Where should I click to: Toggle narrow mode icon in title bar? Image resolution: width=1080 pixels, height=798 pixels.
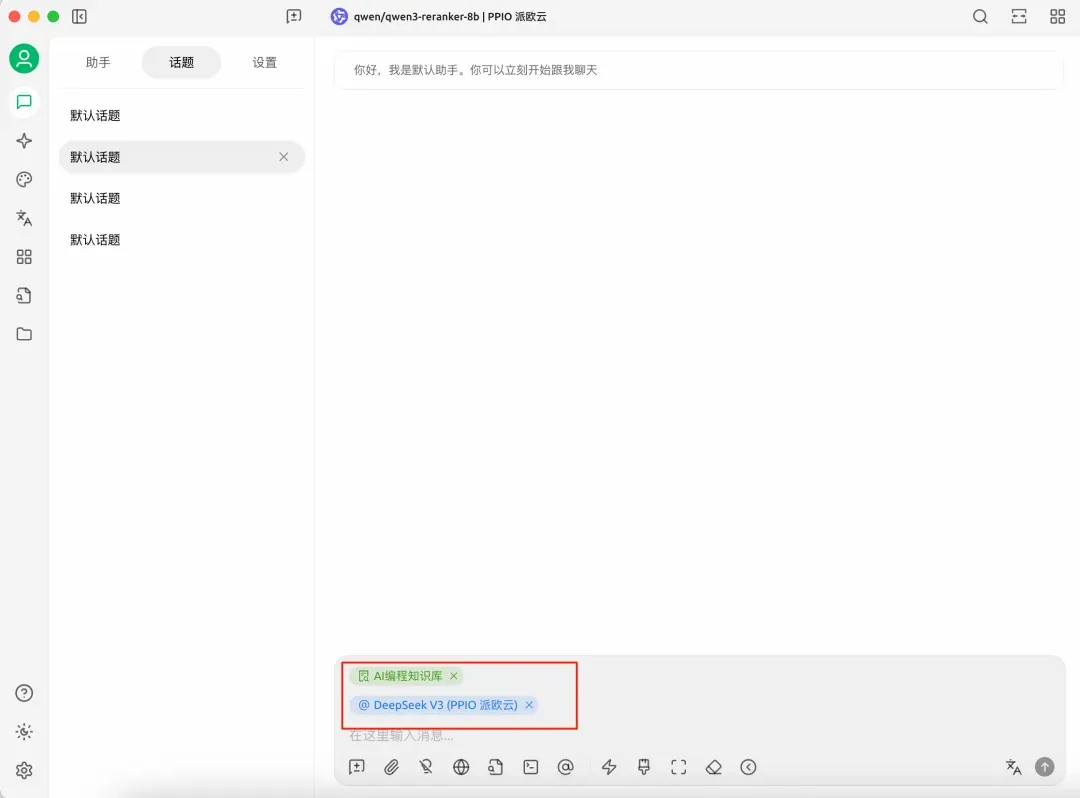[1019, 17]
